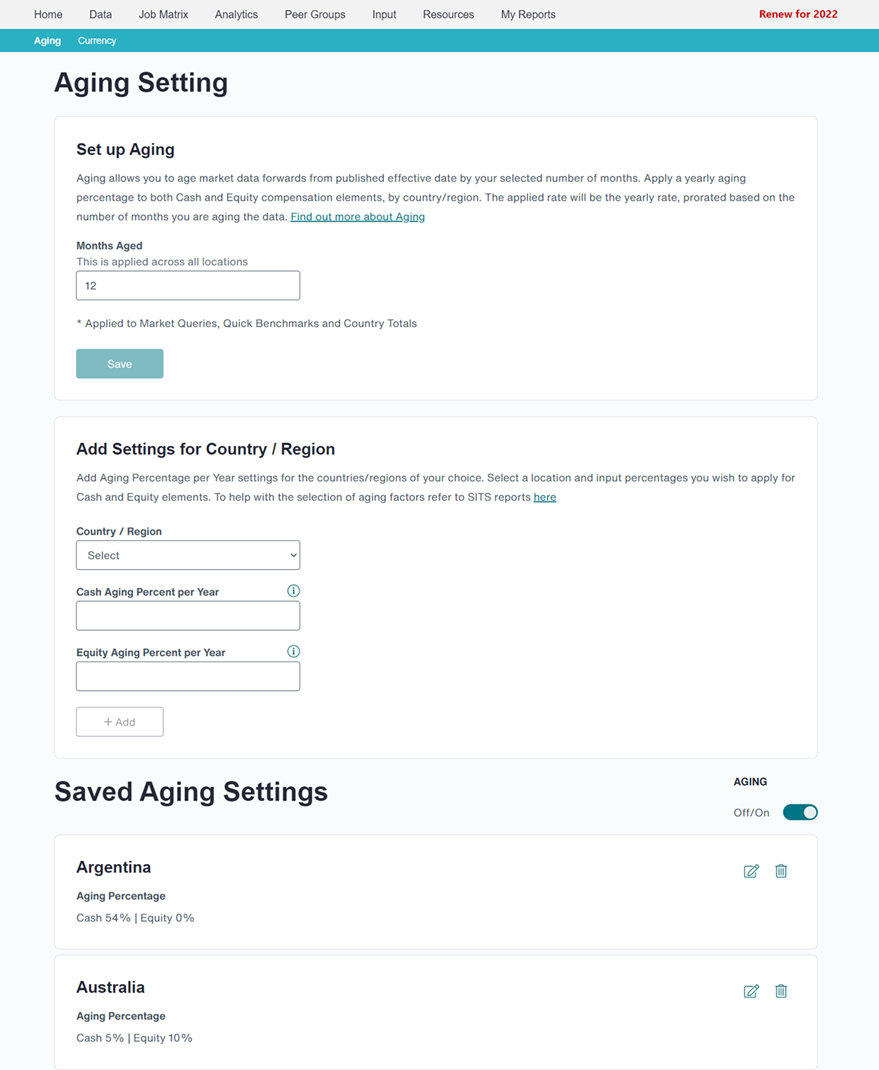Open the Peer Groups menu
The height and width of the screenshot is (1070, 879).
[315, 14]
